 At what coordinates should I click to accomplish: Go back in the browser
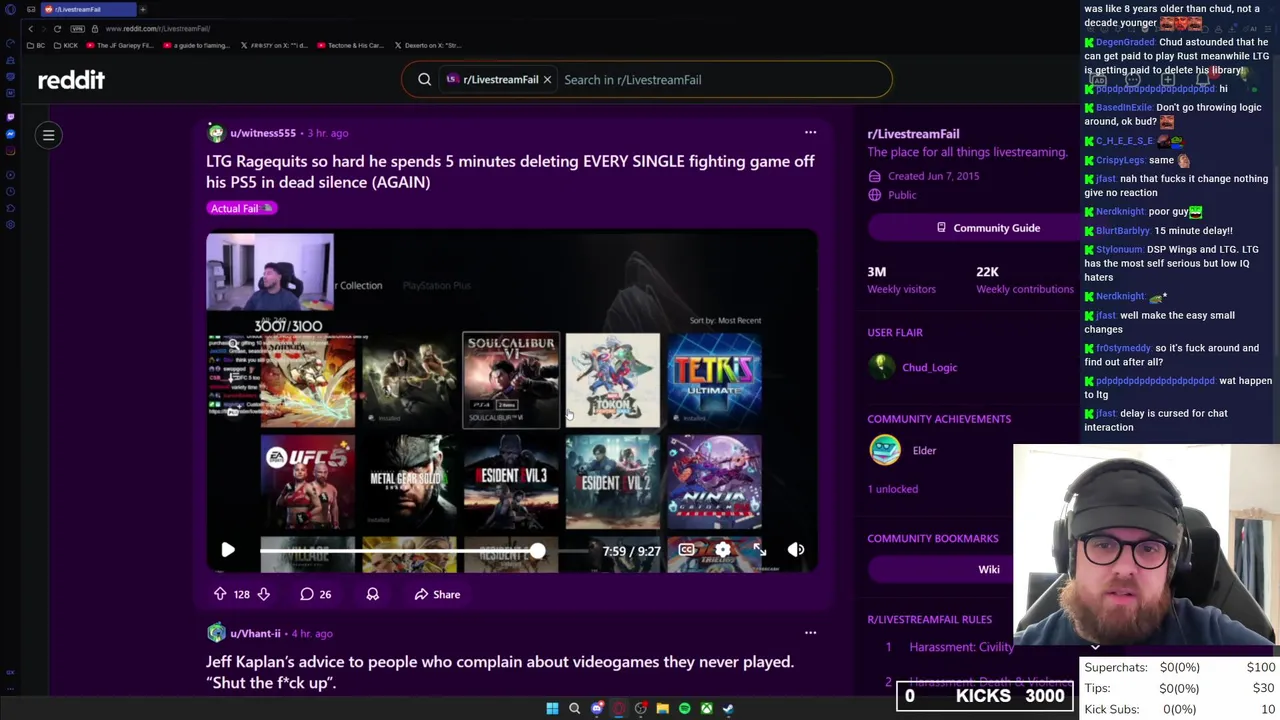(30, 28)
